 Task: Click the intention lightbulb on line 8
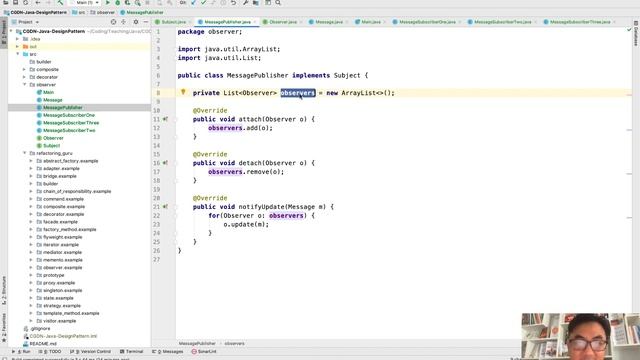pyautogui.click(x=183, y=92)
